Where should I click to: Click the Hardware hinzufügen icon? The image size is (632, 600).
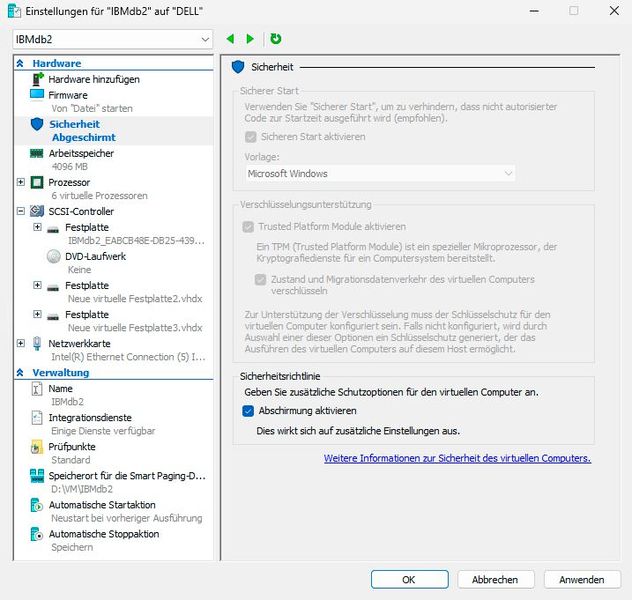pos(37,79)
